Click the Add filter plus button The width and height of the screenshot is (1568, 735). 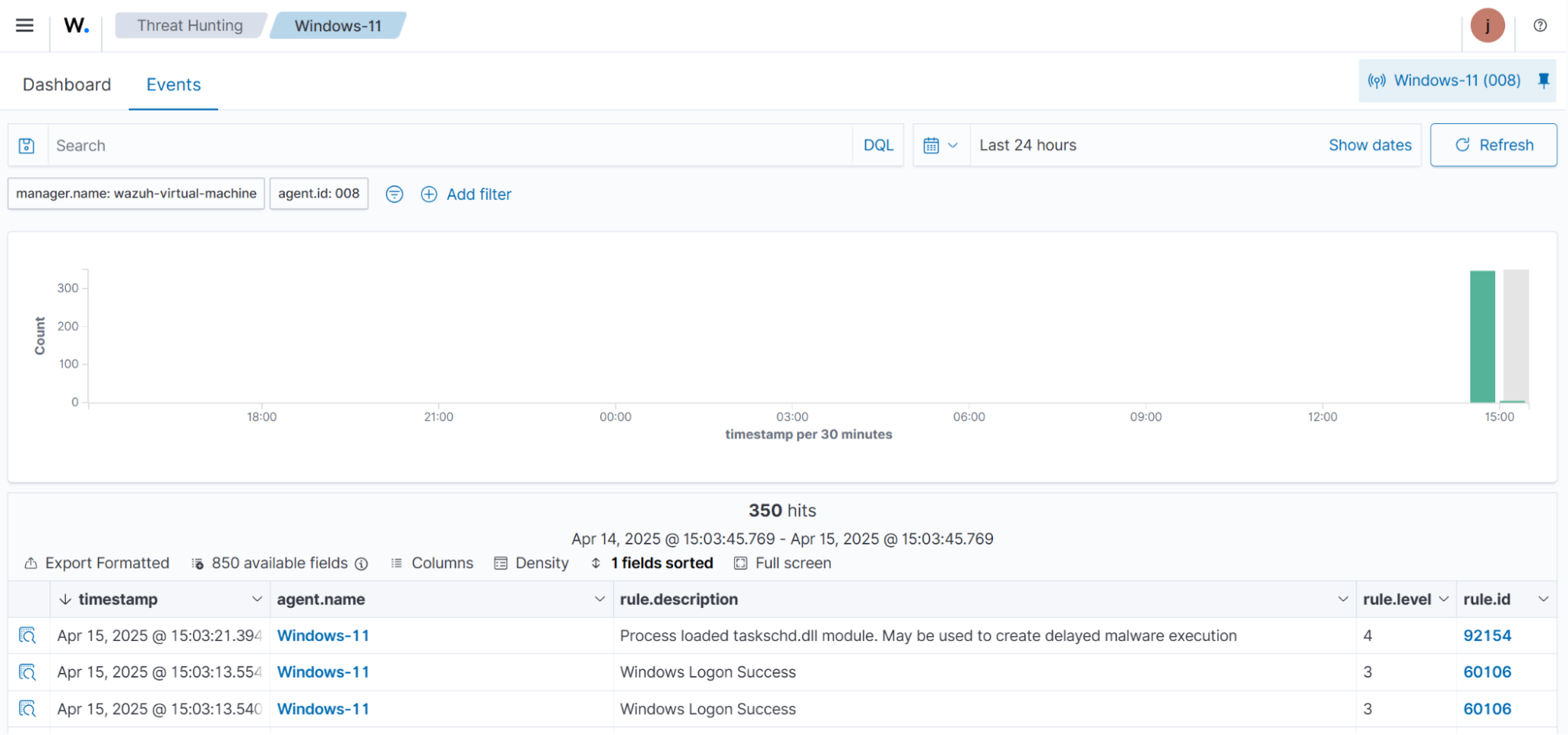pyautogui.click(x=466, y=194)
